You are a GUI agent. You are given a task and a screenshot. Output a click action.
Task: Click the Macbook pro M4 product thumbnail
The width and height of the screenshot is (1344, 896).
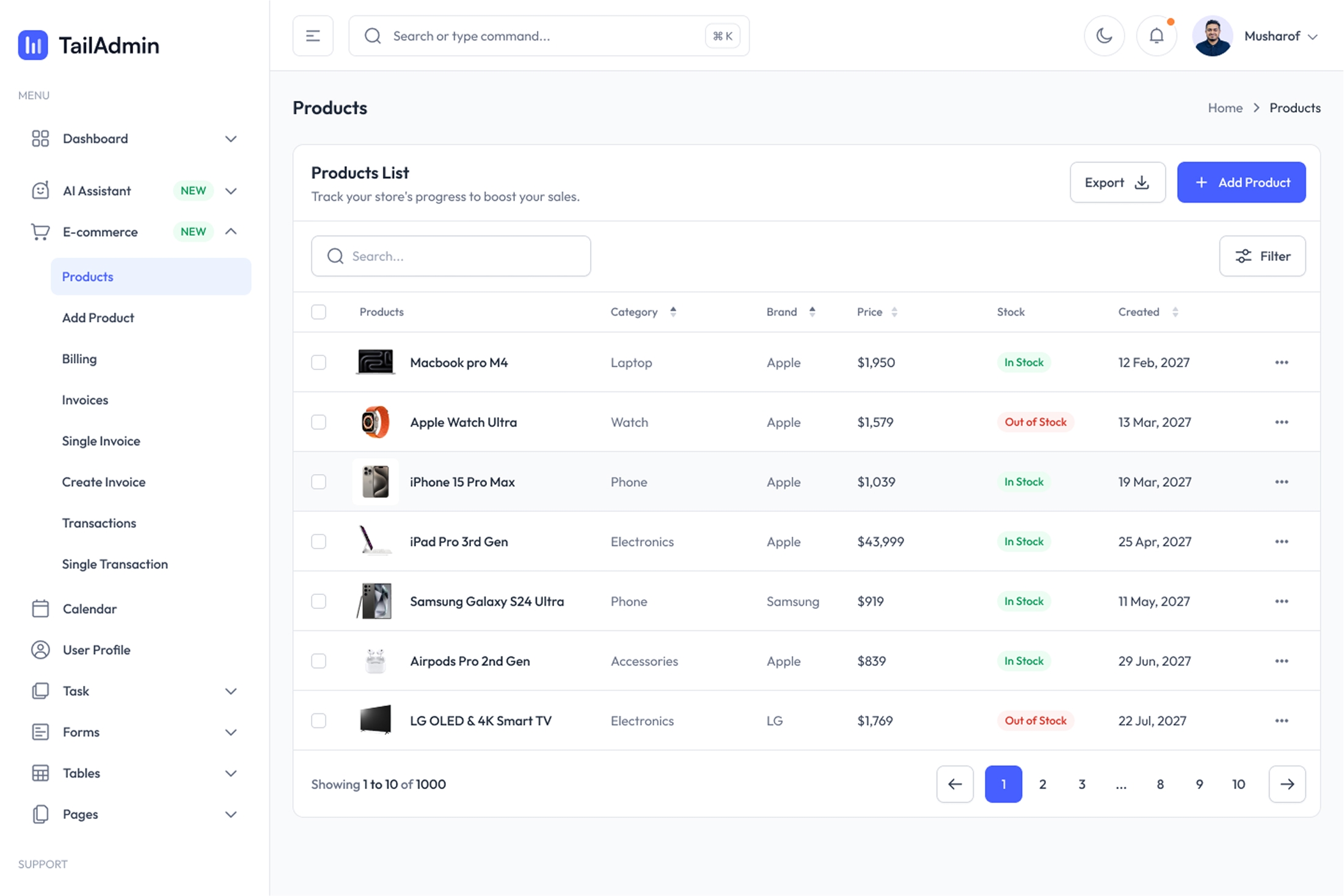tap(376, 362)
